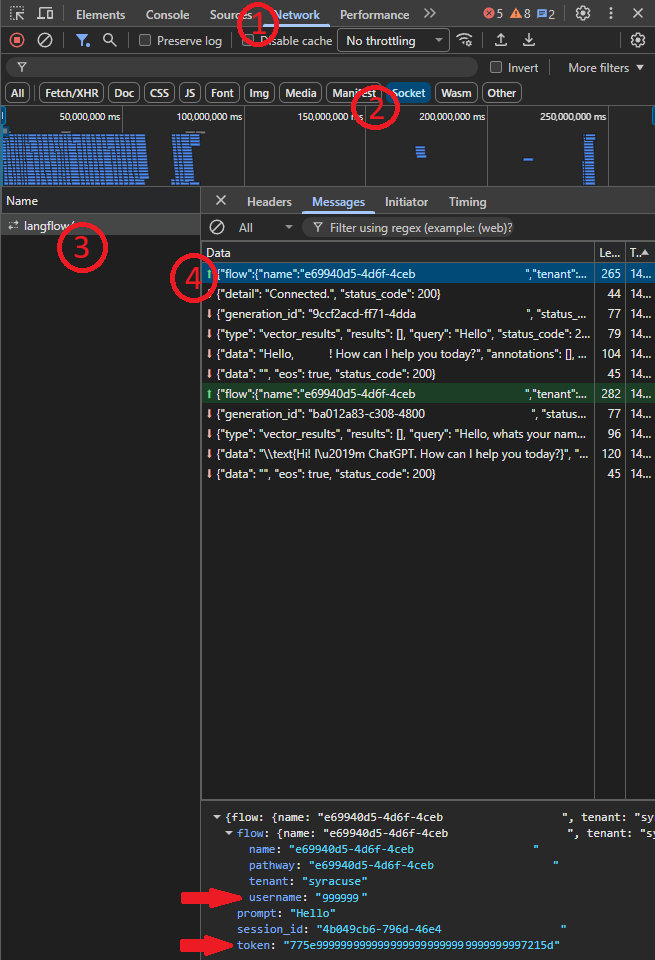655x960 pixels.
Task: Sort messages by Length column header
Action: pos(610,252)
